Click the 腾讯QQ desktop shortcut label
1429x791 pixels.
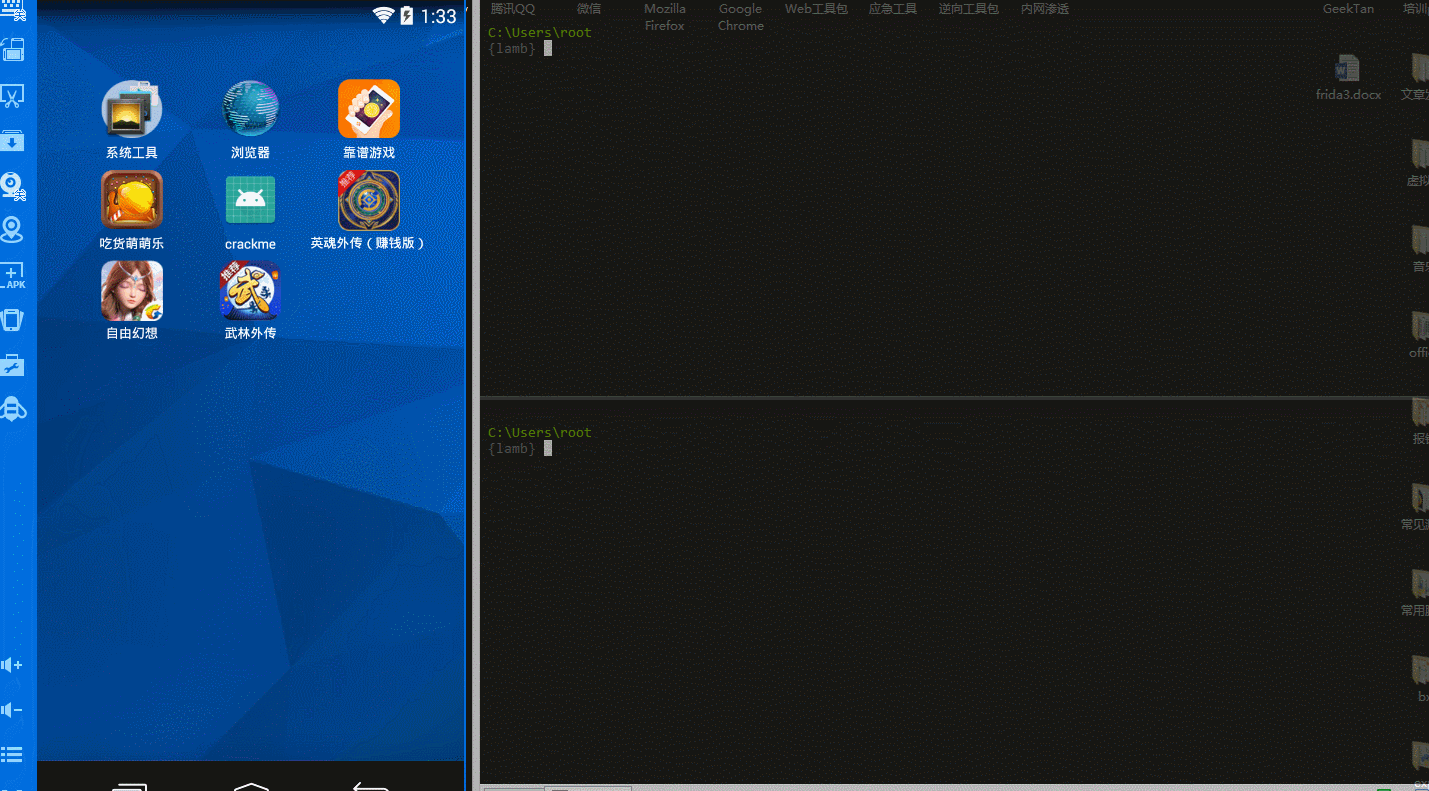512,9
